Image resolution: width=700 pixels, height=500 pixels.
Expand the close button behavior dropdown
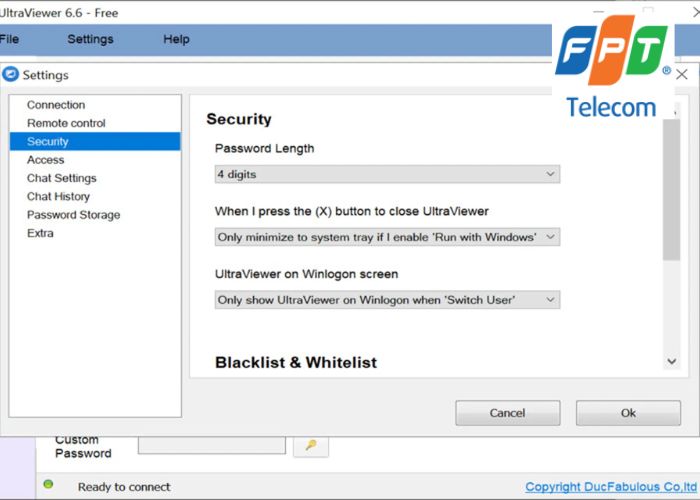[387, 237]
